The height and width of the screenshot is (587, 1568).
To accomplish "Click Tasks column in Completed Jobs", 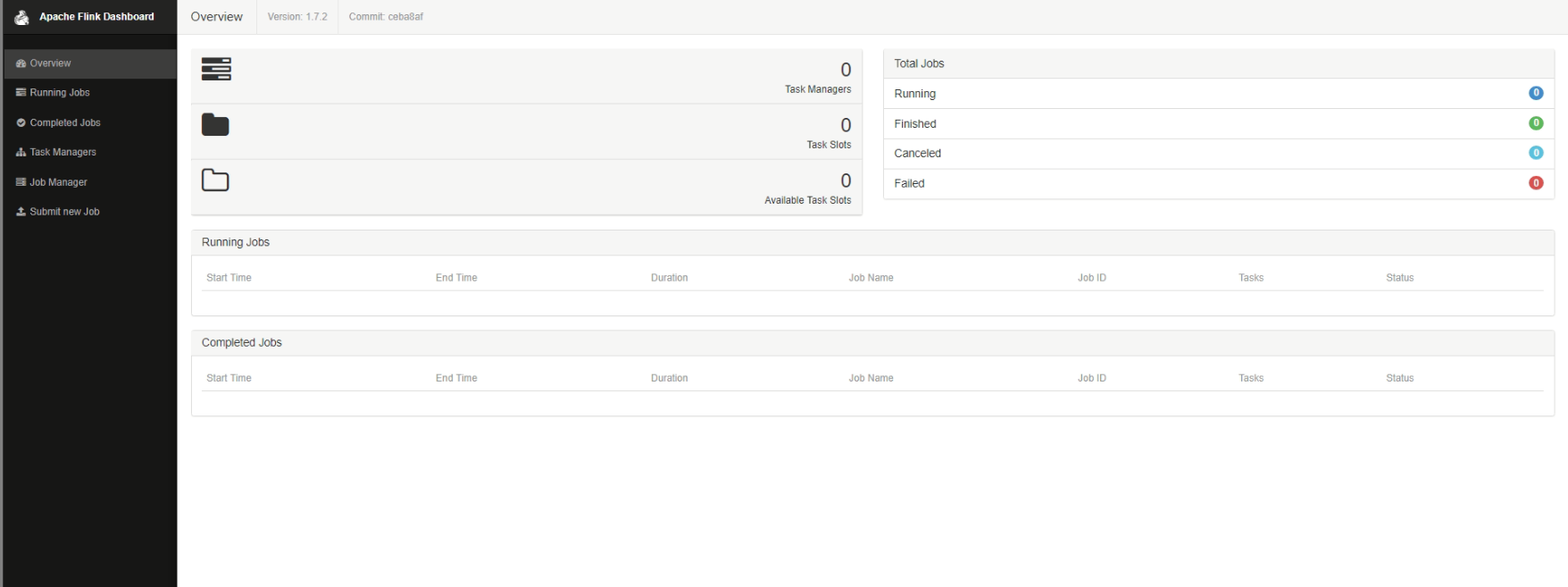I will coord(1250,378).
